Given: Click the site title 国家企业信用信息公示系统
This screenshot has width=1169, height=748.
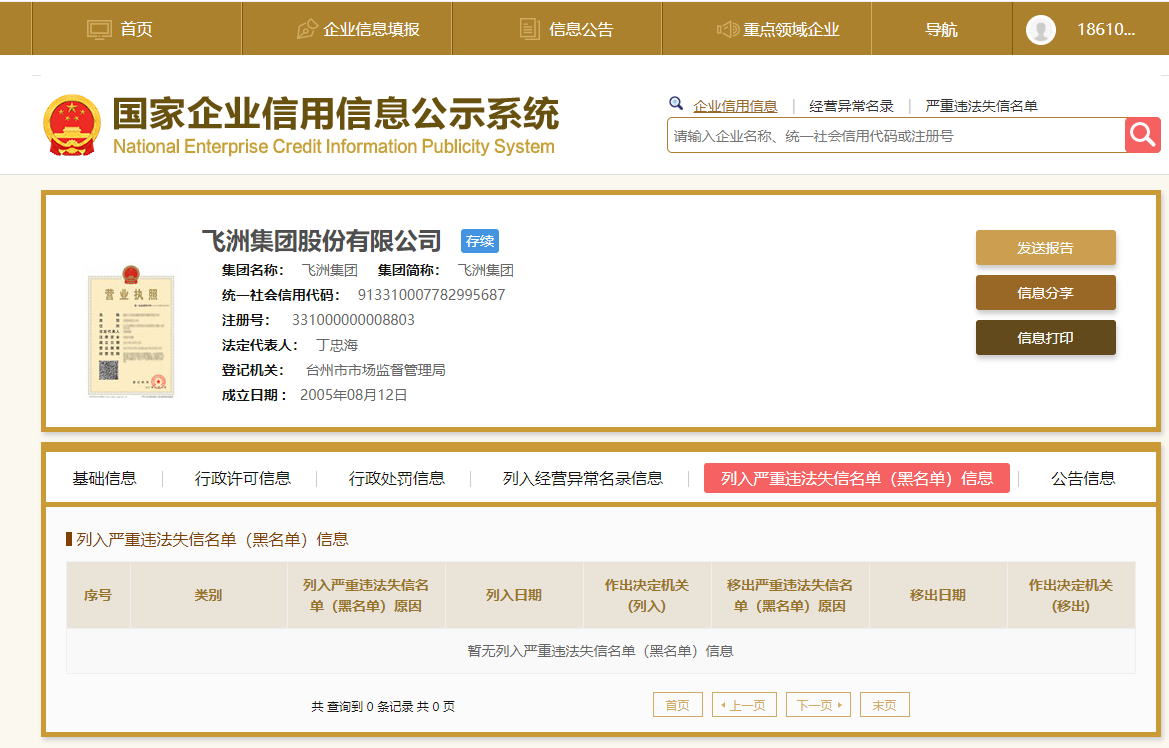Looking at the screenshot, I should tap(335, 113).
